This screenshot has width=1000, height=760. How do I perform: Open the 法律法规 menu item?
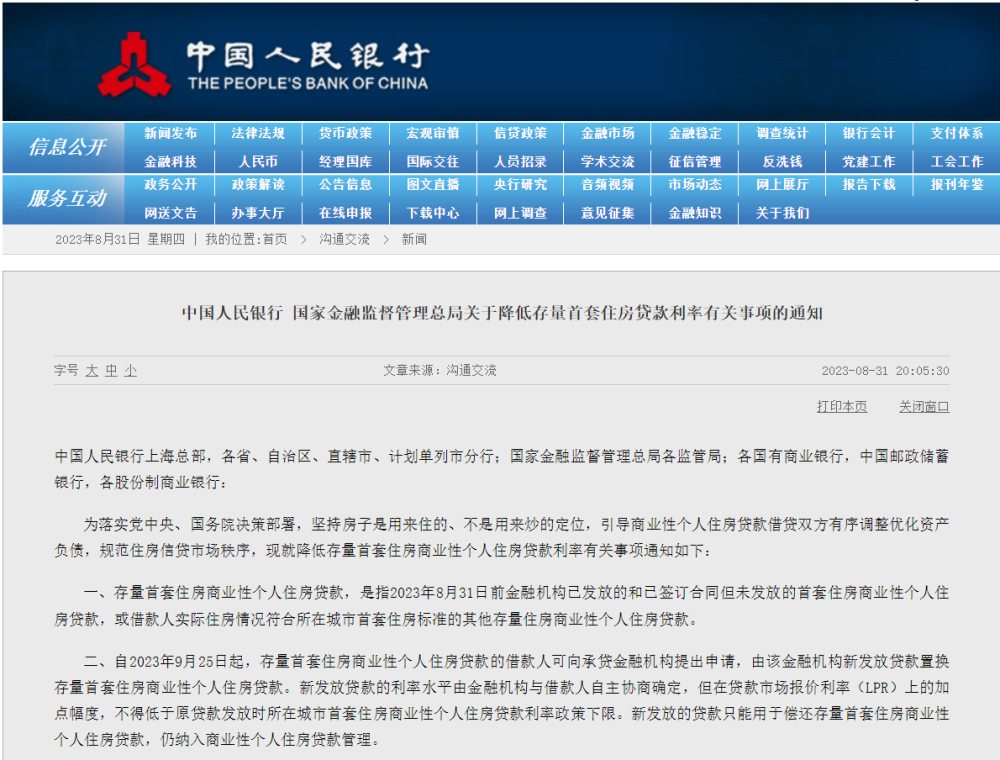258,133
